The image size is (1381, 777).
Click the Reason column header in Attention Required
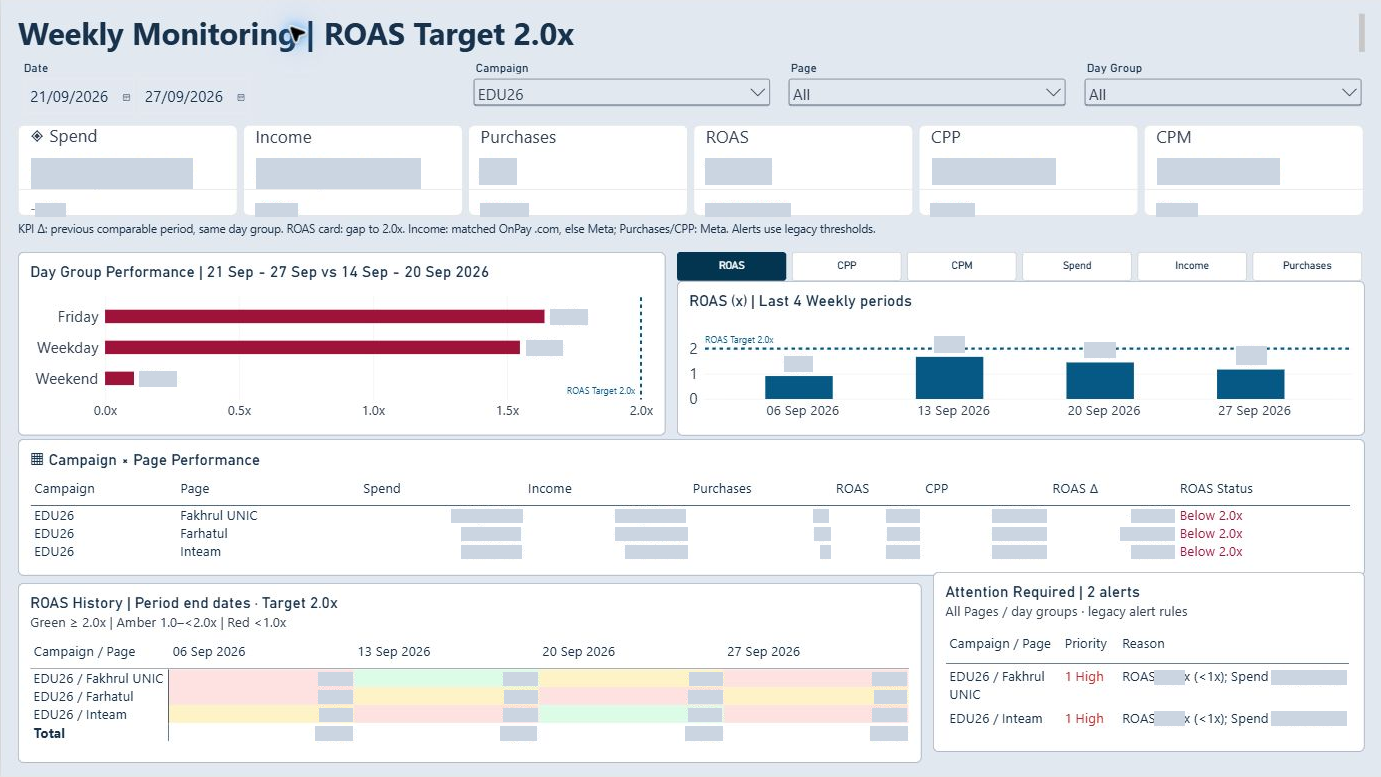click(1143, 644)
